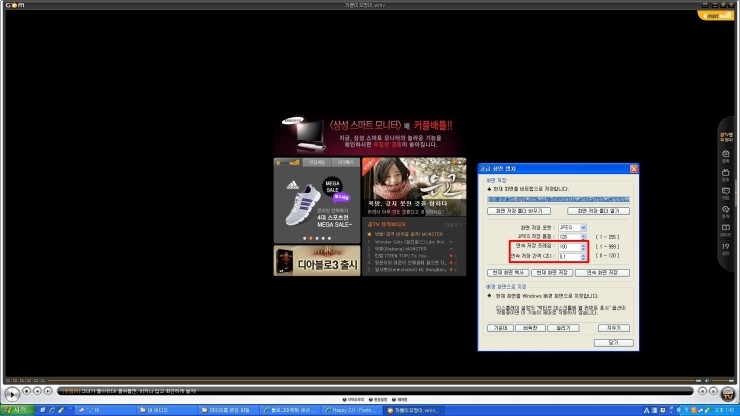
Task: Click the round GOM TV button
Action: click(x=728, y=393)
